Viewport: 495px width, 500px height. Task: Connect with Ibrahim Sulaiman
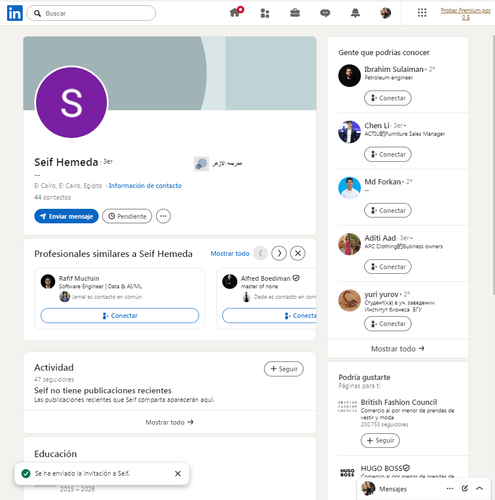pos(388,98)
